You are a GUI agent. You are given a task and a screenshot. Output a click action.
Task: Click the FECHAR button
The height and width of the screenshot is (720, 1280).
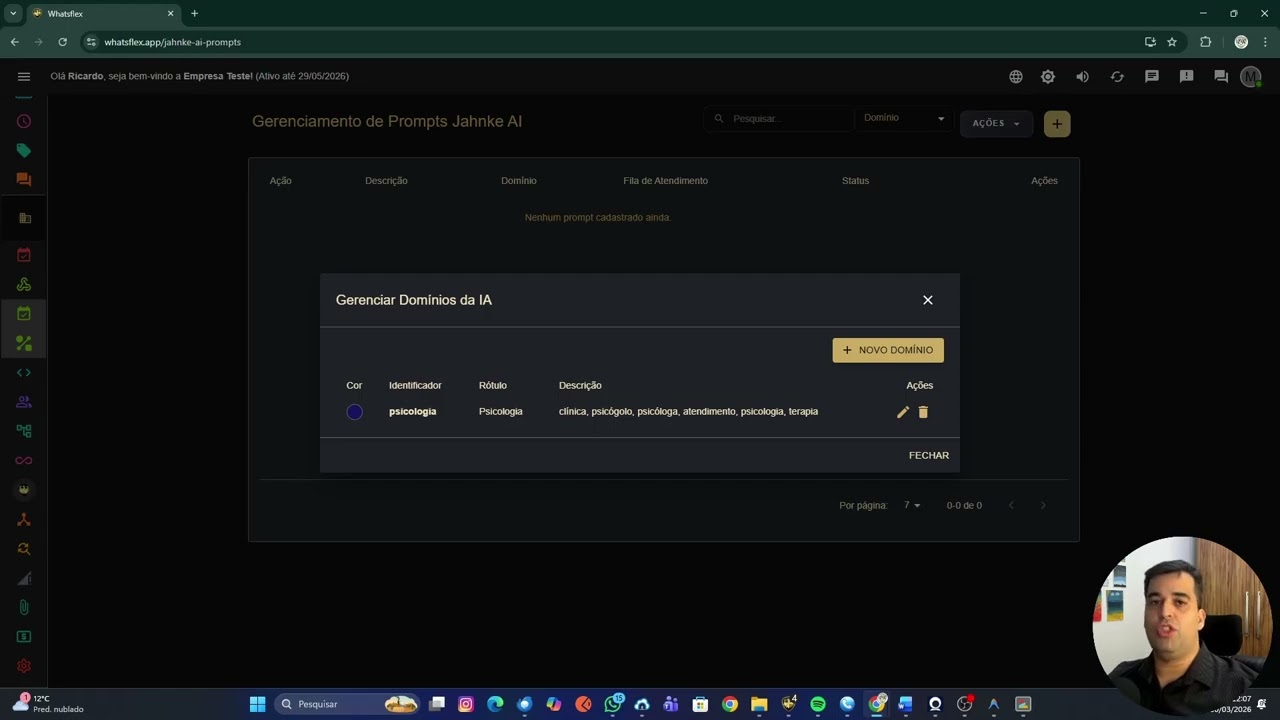pyautogui.click(x=929, y=455)
